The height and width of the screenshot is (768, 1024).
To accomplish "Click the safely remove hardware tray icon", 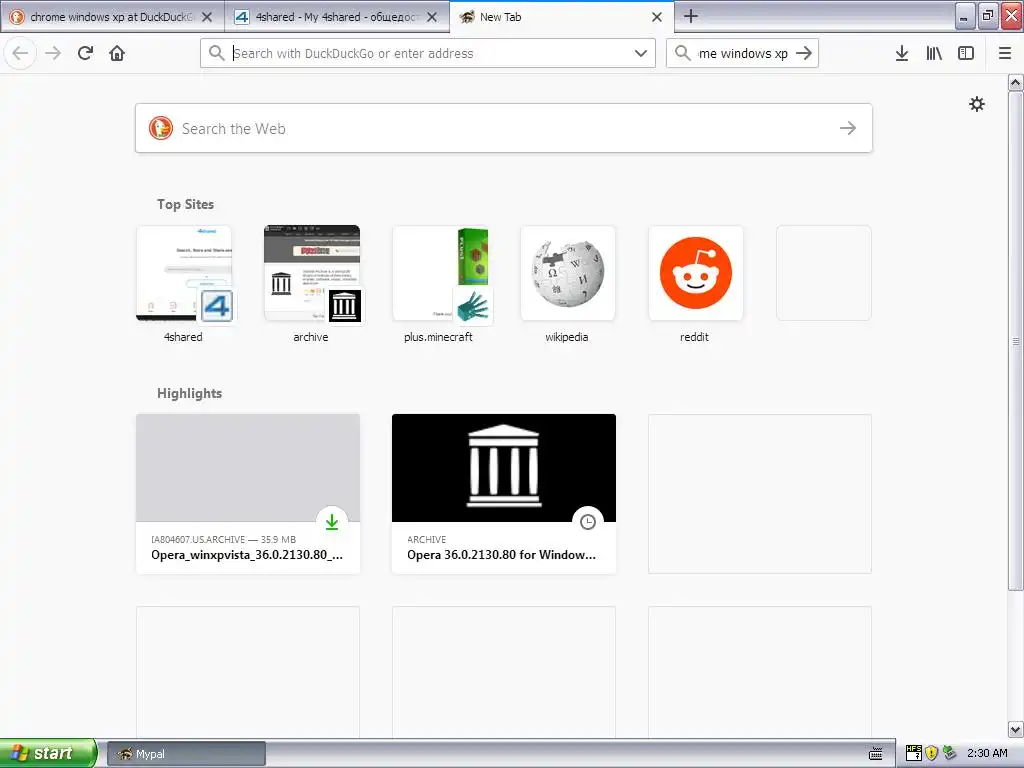I will (950, 753).
